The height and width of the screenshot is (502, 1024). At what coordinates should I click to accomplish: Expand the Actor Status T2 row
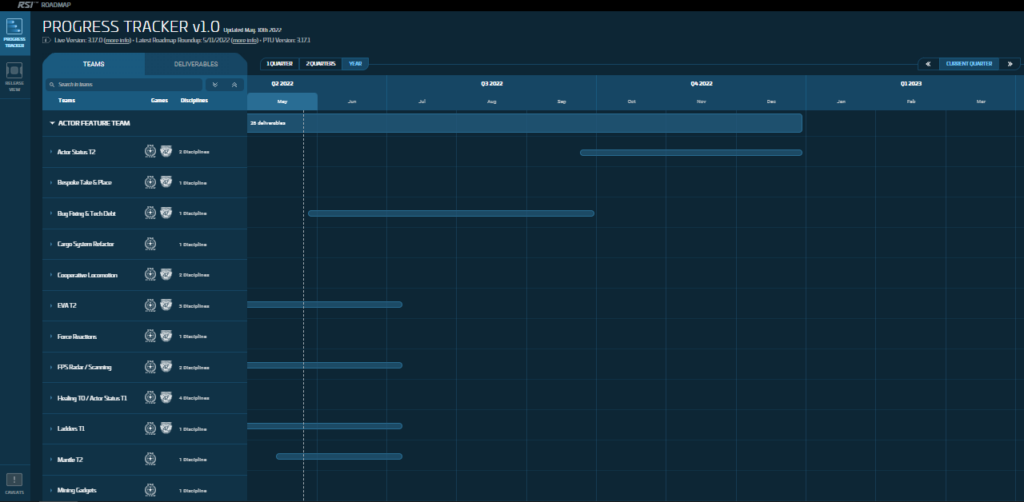51,152
